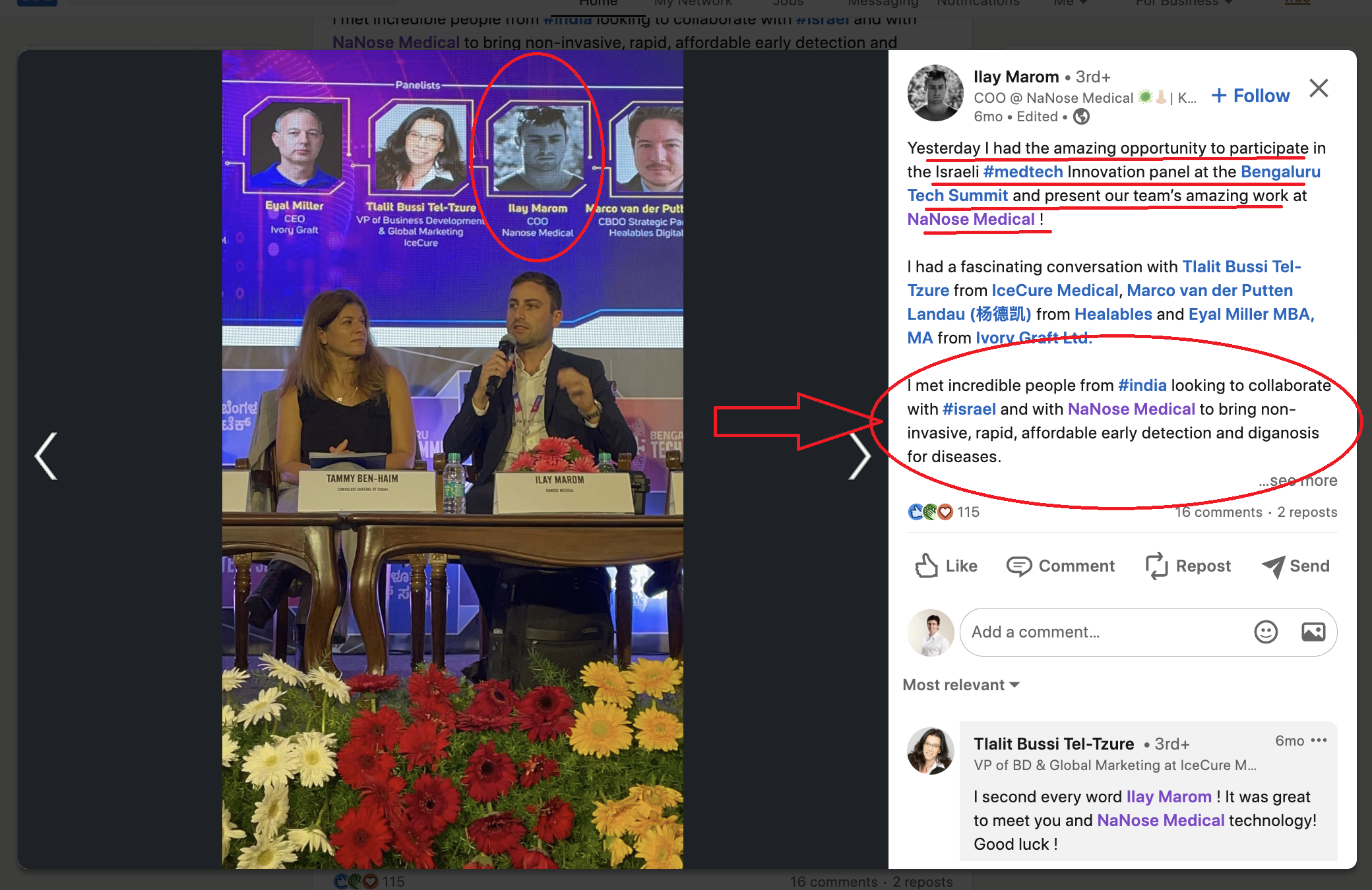Click the panel photo in image viewer
This screenshot has height=890, width=1372.
tap(452, 460)
